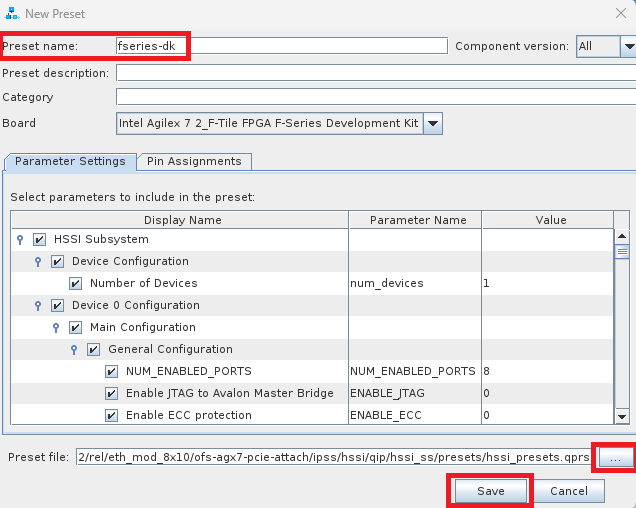Toggle the Enable ECC protection checkbox
The image size is (636, 508).
112,415
